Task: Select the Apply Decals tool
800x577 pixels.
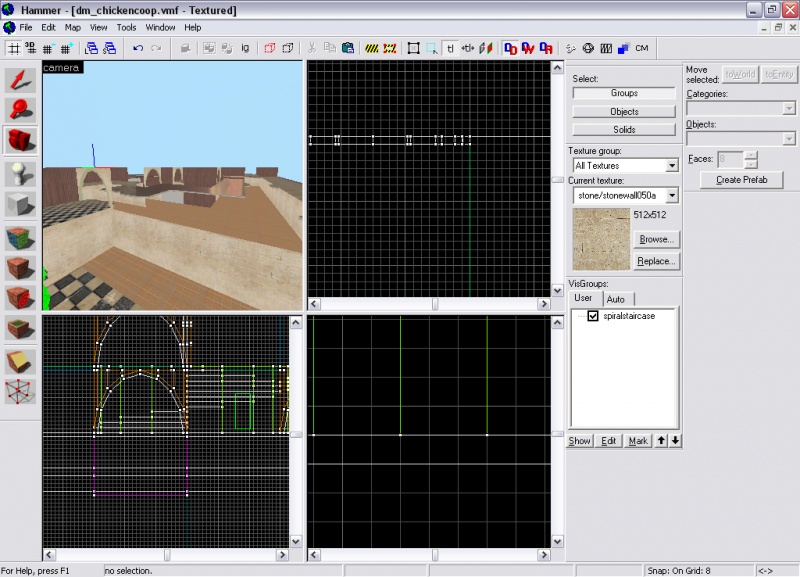Action: 20,298
